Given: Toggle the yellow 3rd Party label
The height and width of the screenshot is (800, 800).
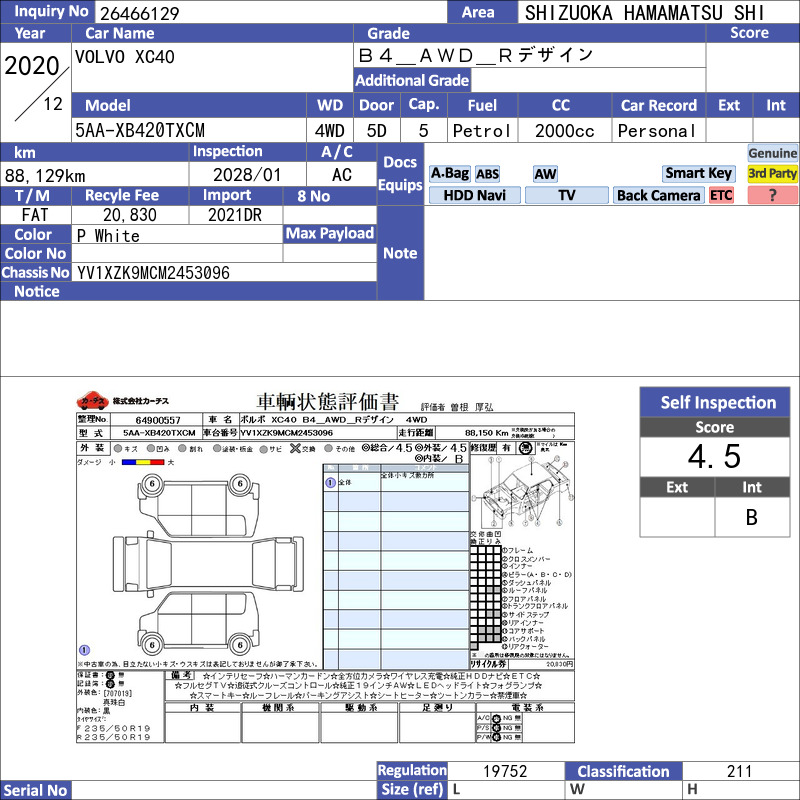Looking at the screenshot, I should (772, 174).
